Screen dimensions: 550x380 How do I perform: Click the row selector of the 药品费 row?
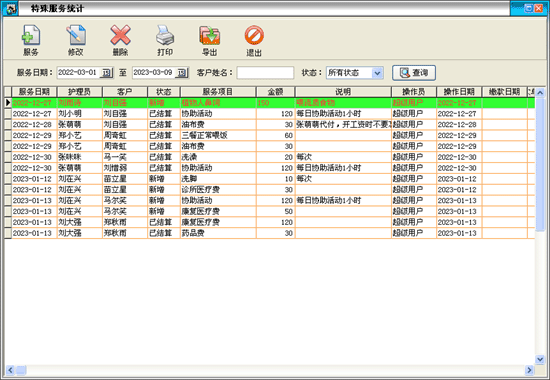pos(8,233)
